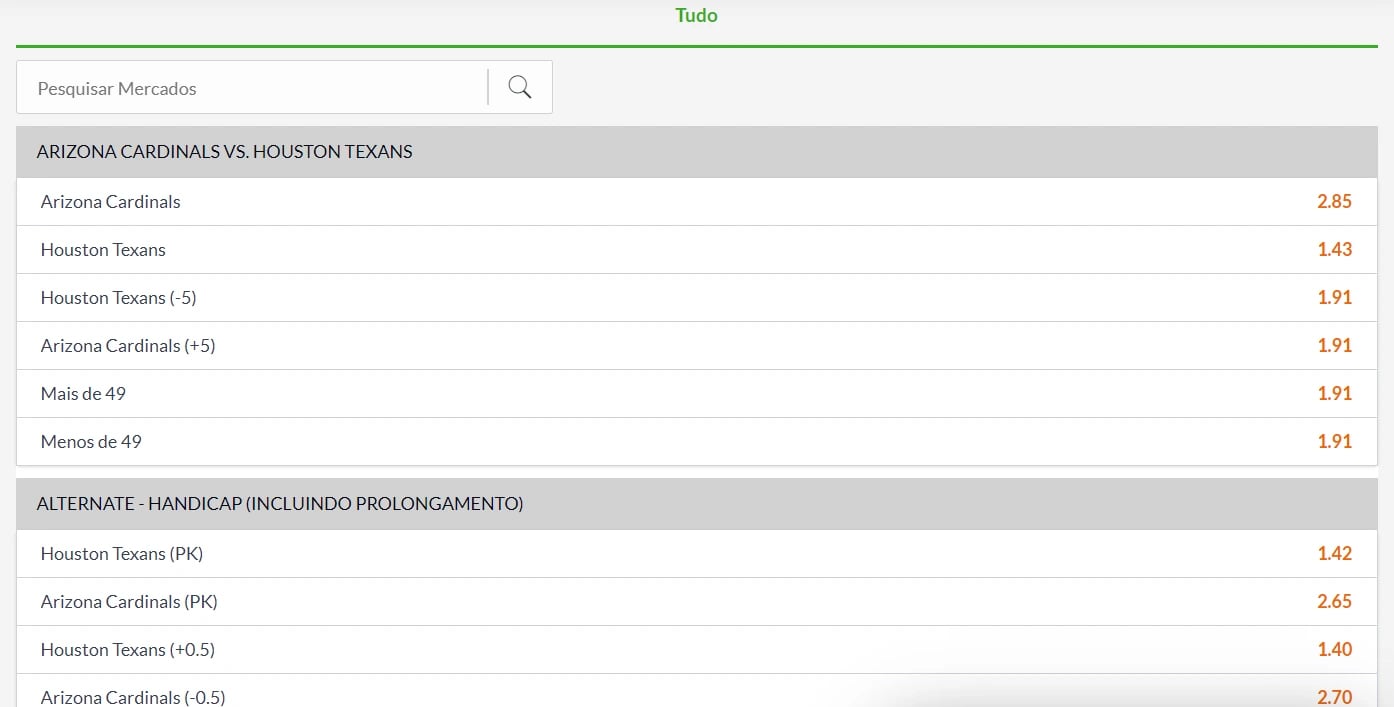
Task: Click the "Houston Texans" moneyline label
Action: click(x=103, y=249)
